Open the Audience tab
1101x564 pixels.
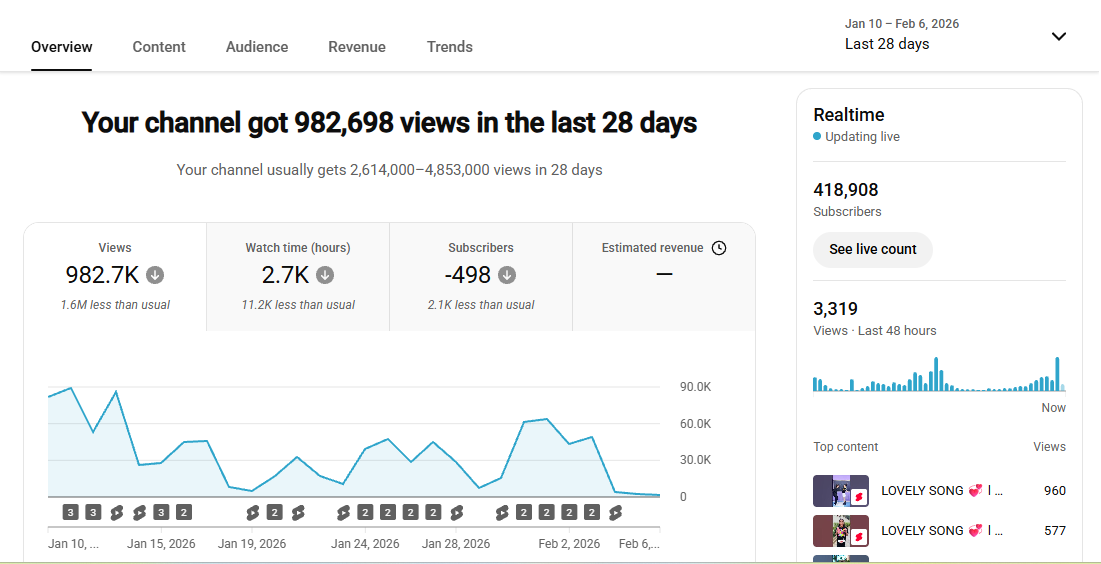click(x=257, y=47)
